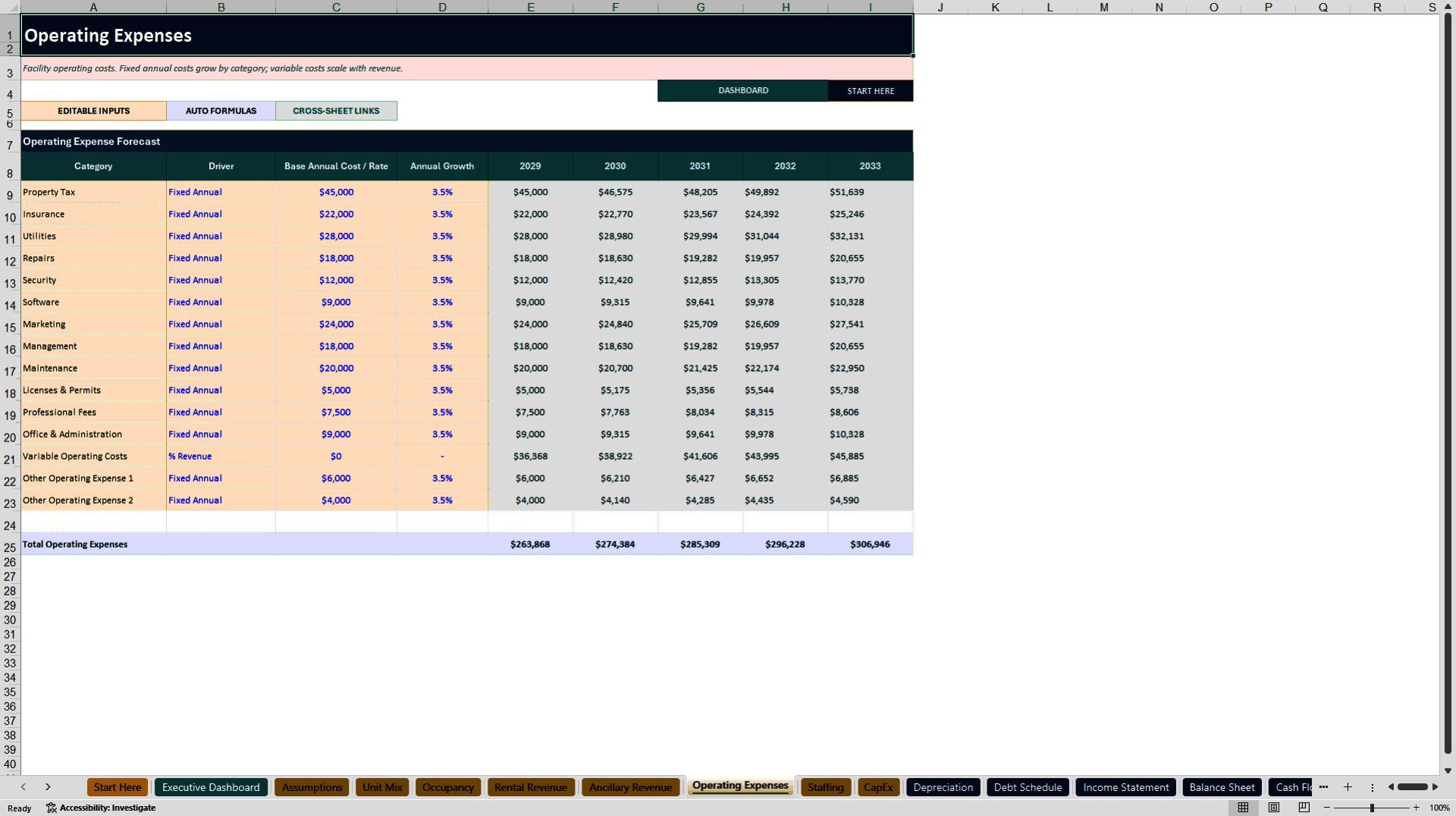Image resolution: width=1456 pixels, height=816 pixels.
Task: Switch to the Assumptions sheet tab
Action: 312,787
